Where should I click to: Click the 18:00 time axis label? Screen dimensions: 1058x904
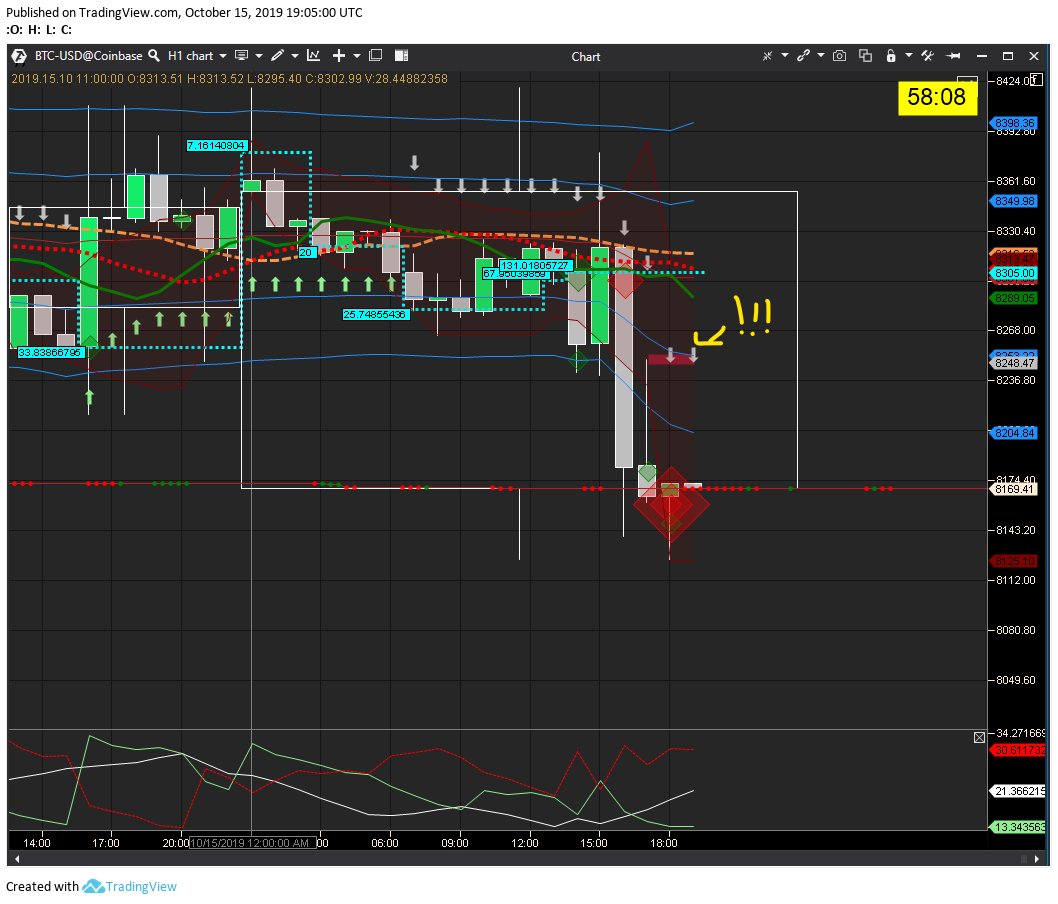(x=663, y=843)
